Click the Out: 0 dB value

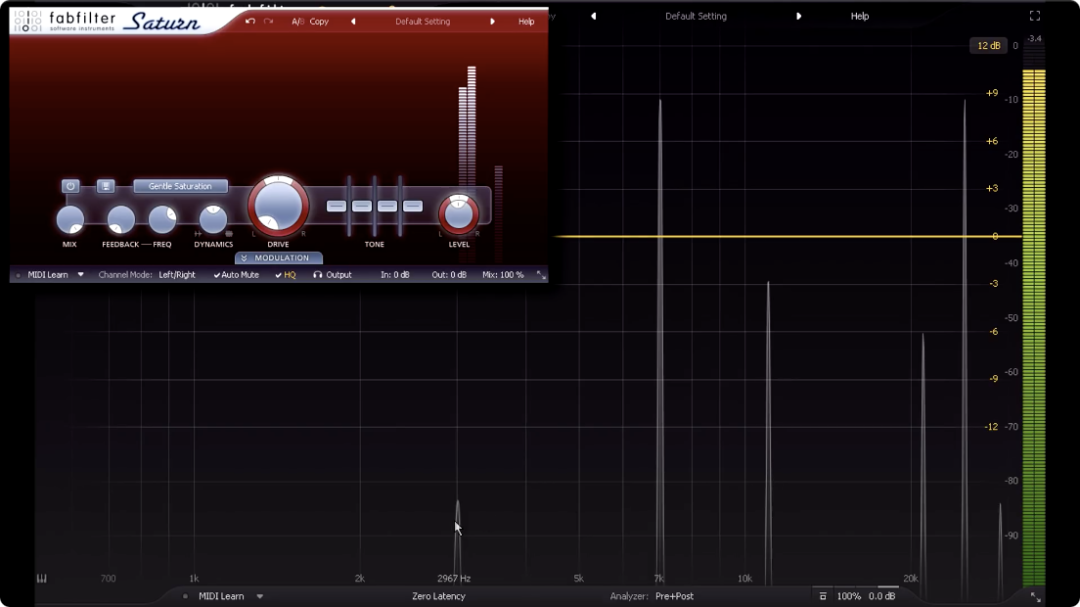coord(449,275)
